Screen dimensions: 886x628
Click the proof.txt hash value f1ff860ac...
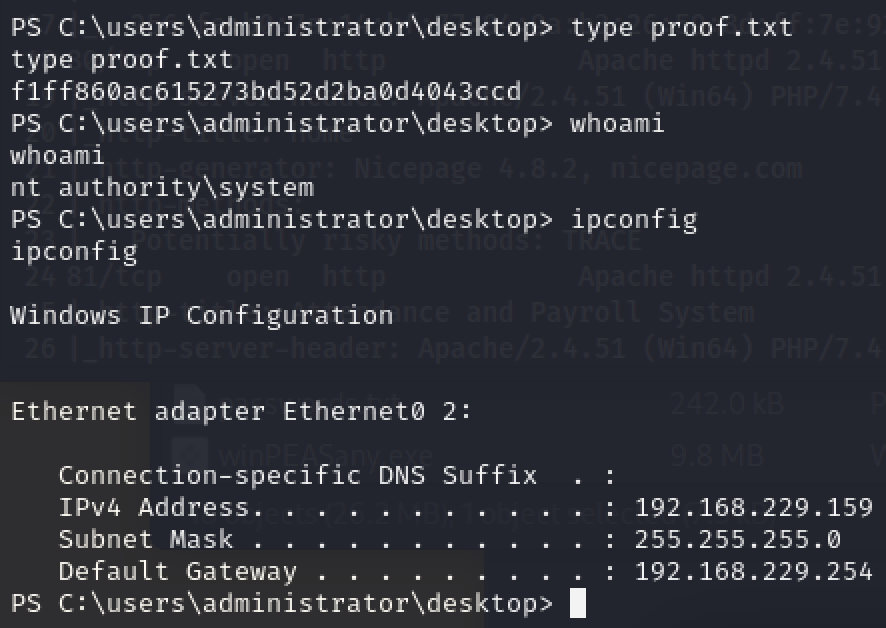(266, 92)
